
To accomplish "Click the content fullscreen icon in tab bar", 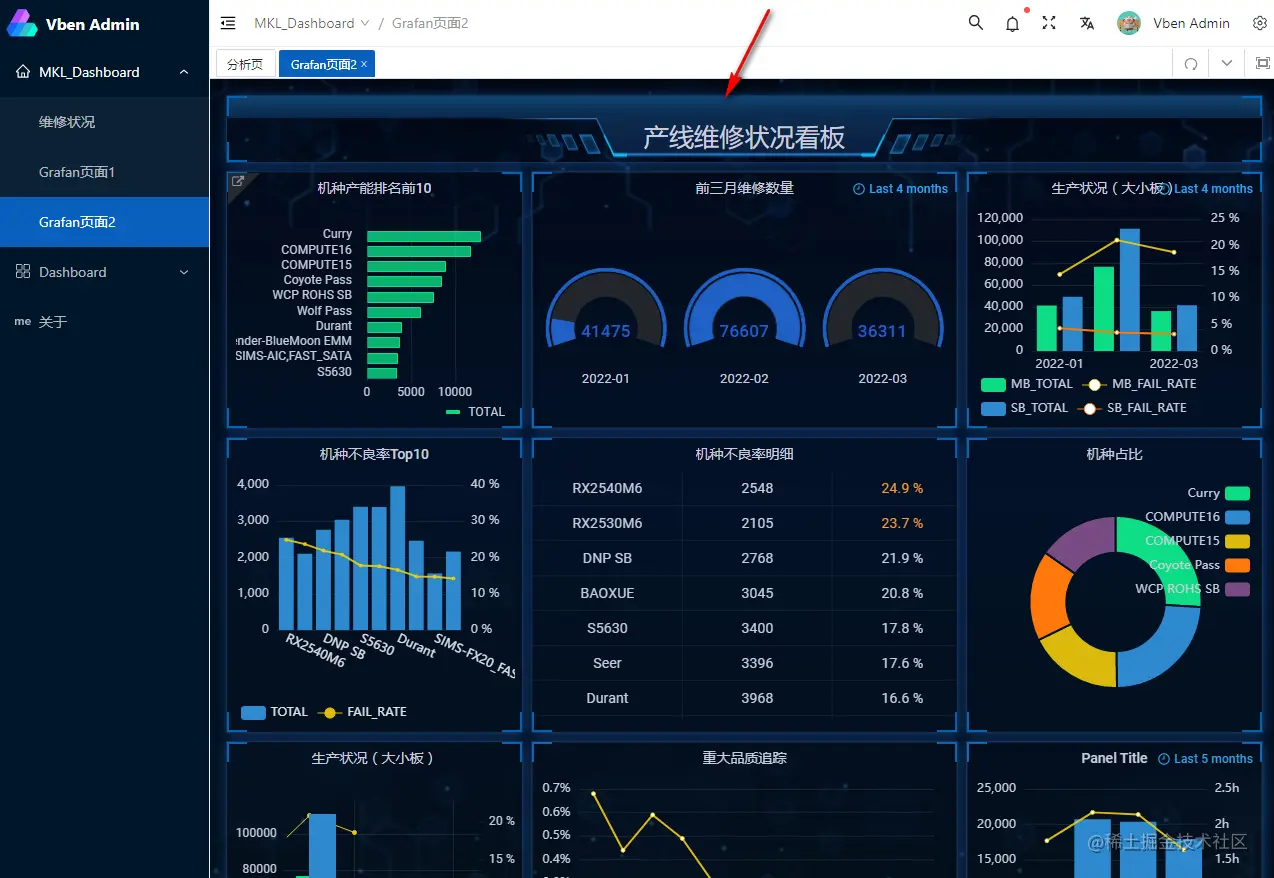I will point(1262,63).
